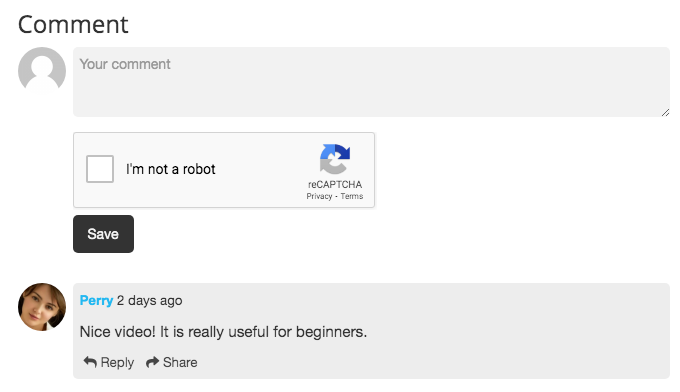
Task: Click the Reply text under Perry's comment
Action: click(117, 362)
